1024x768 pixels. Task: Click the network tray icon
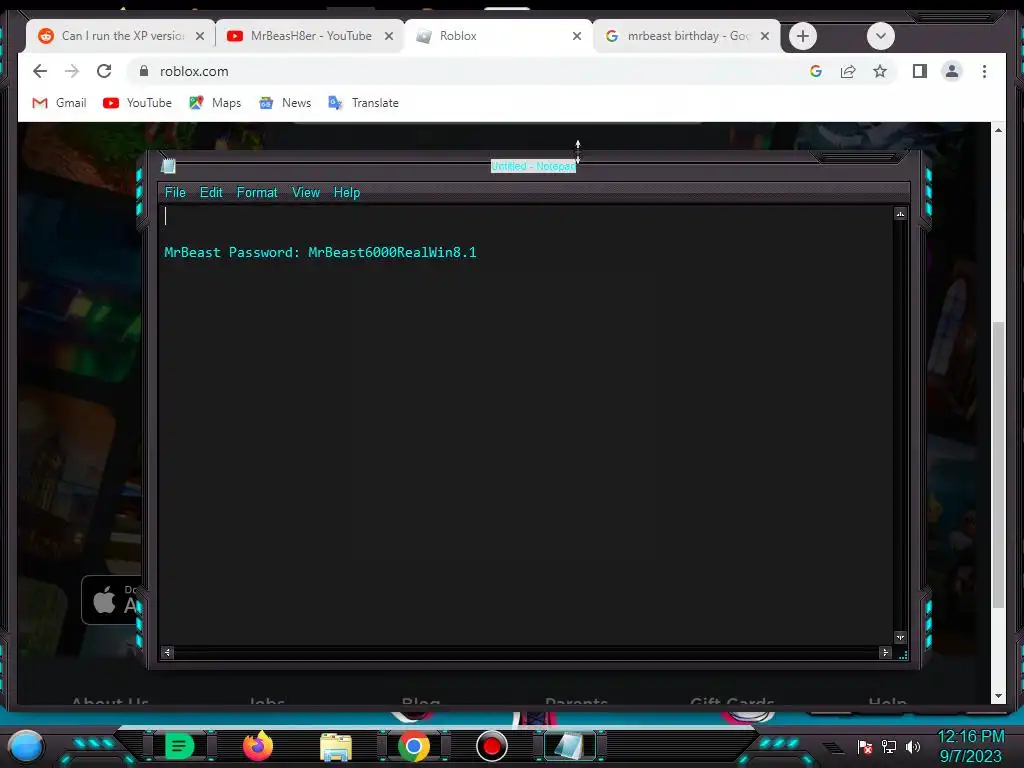pyautogui.click(x=889, y=746)
